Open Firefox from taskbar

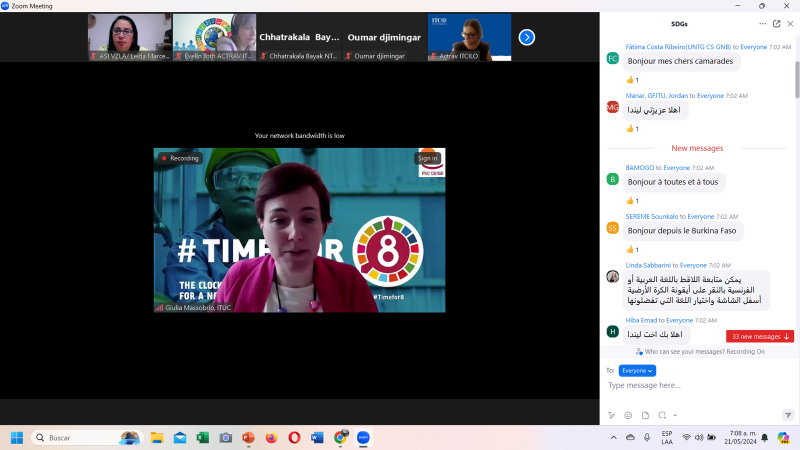[x=271, y=438]
